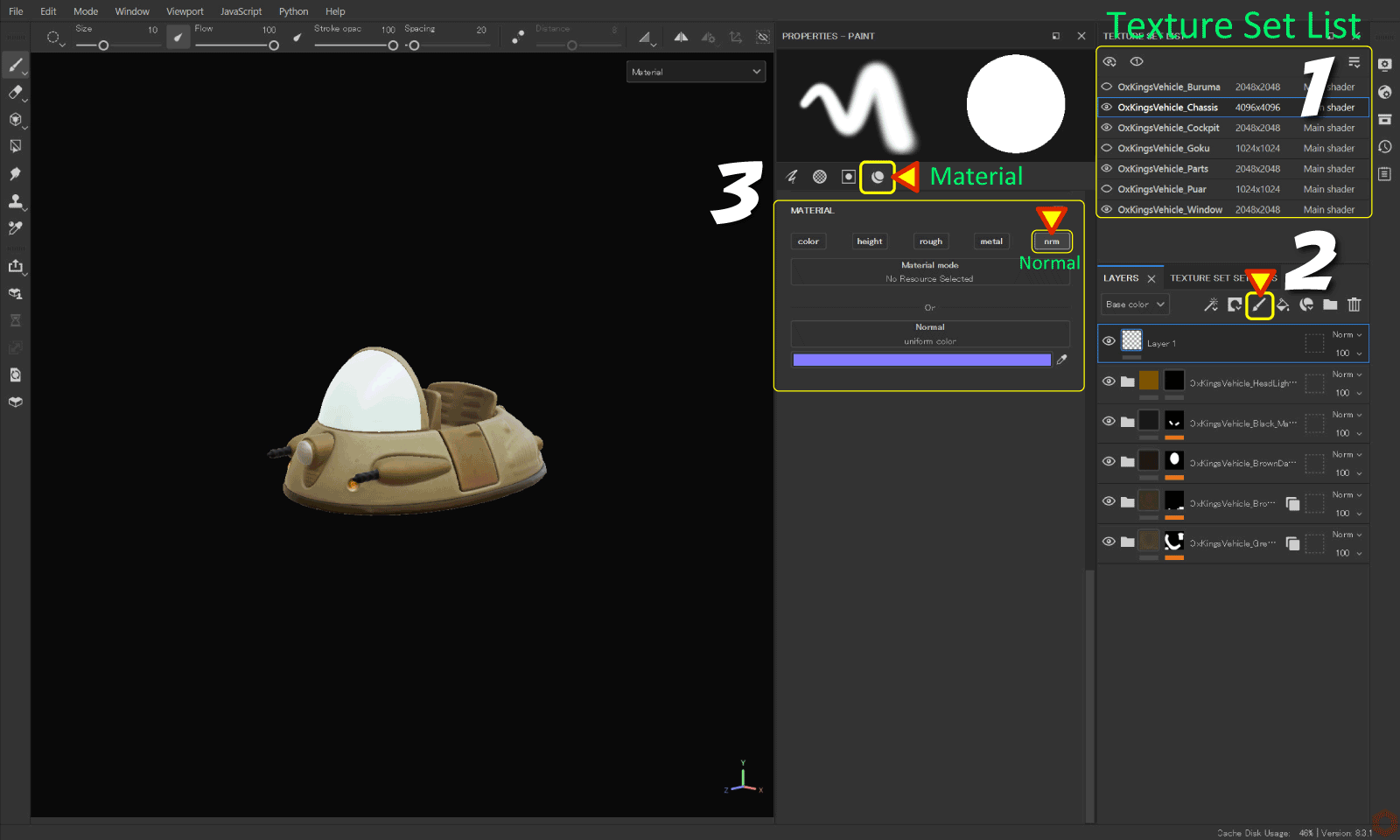Click the rough channel button
The image size is (1400, 840).
[931, 241]
